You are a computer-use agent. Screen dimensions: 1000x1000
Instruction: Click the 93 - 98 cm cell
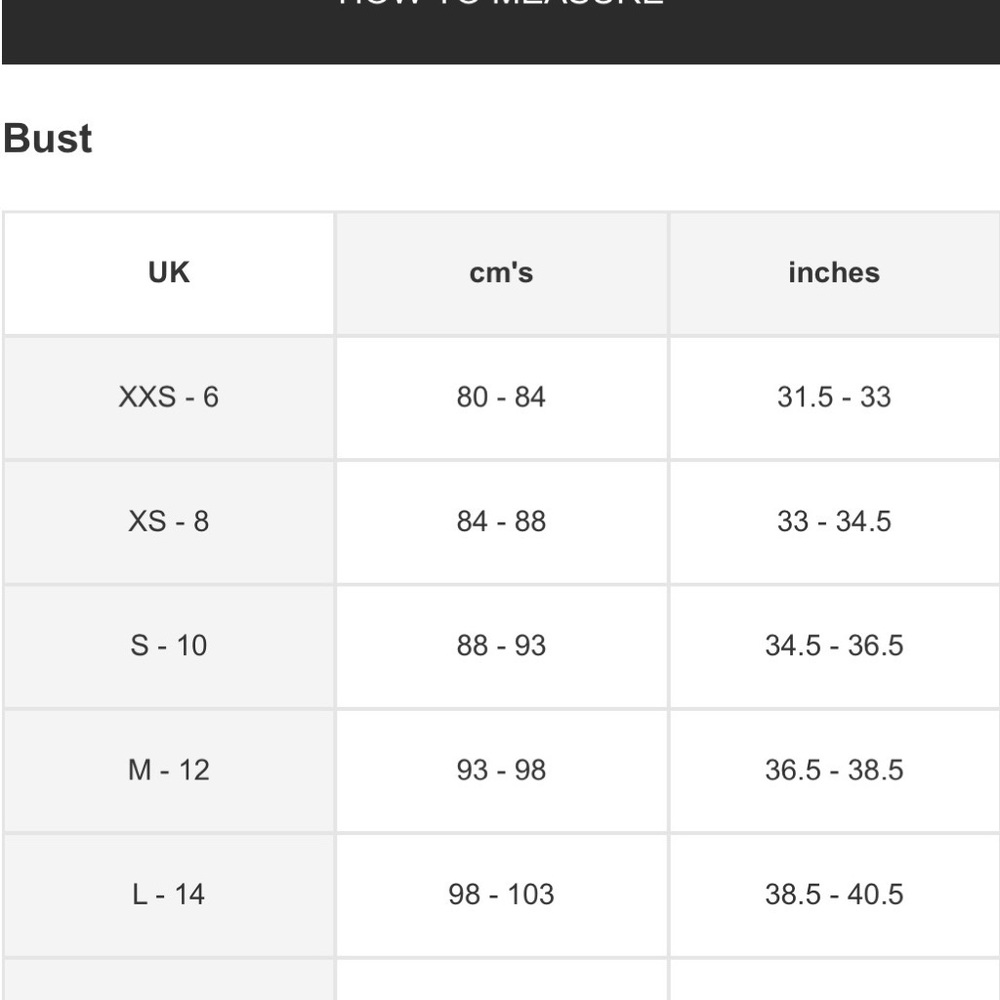click(501, 769)
